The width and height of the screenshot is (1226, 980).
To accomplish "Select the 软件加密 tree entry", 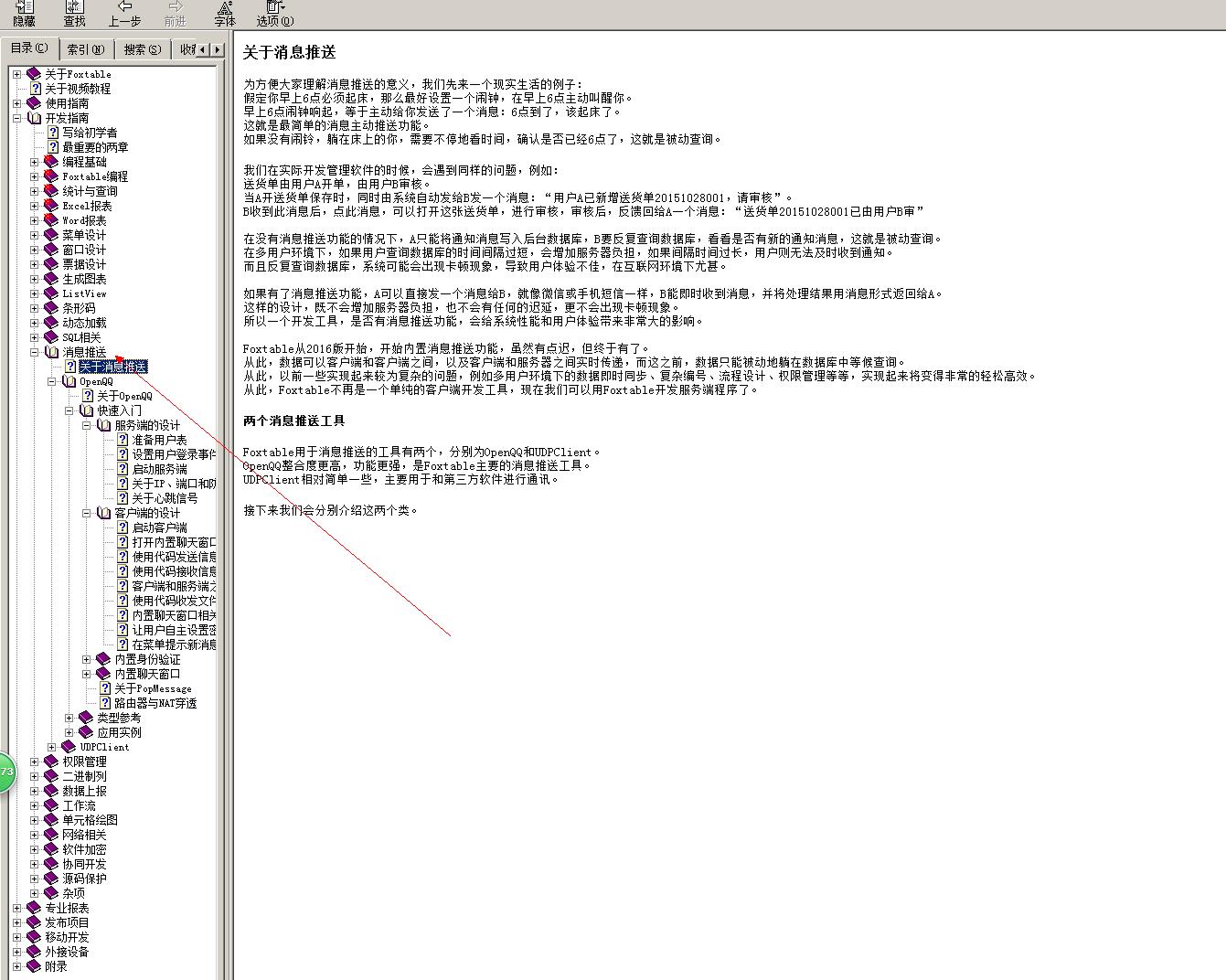I will tap(84, 849).
